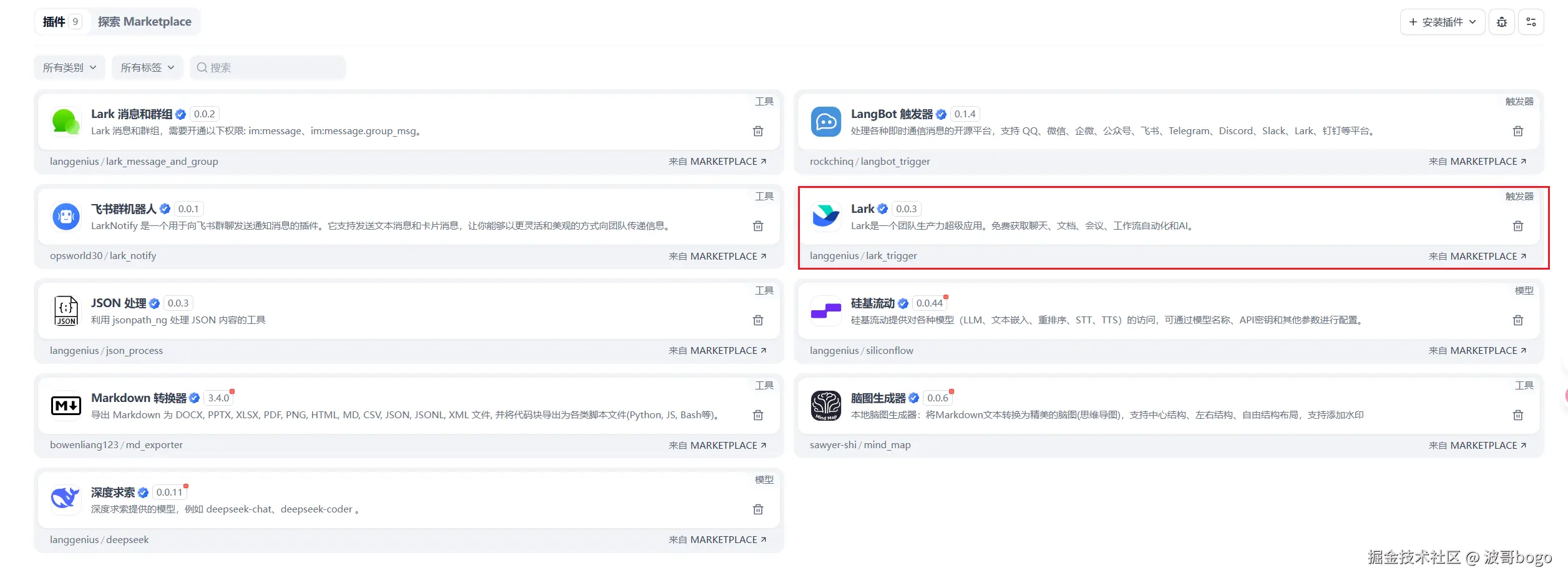Screen dimensions: 1568x583
Task: Click the Markdown 转换器 M↓ logo
Action: pos(66,406)
